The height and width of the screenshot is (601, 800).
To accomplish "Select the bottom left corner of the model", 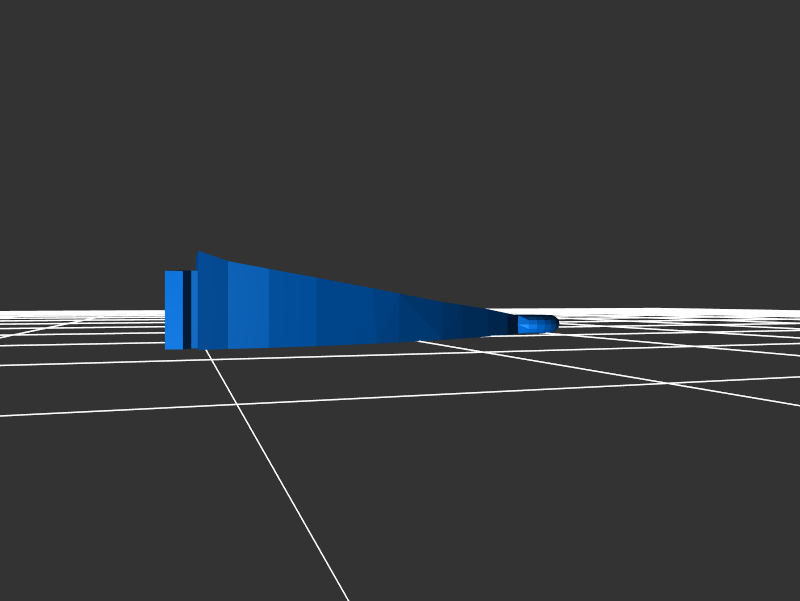I will (x=167, y=347).
